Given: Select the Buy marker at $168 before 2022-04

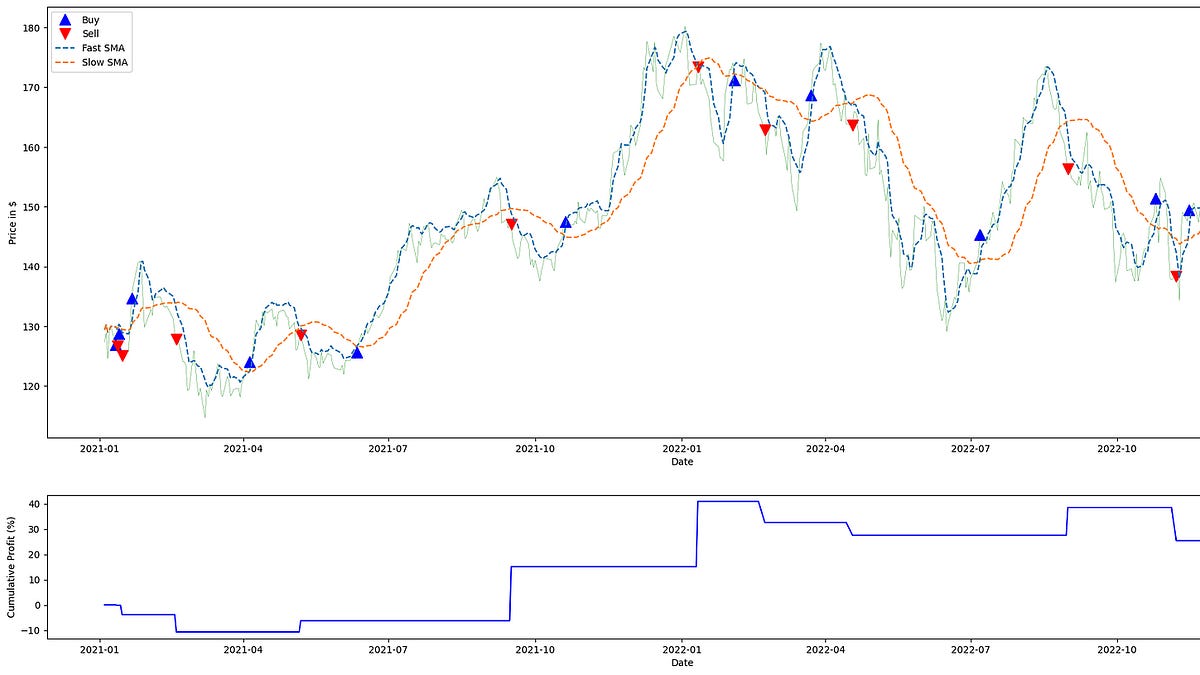Looking at the screenshot, I should pos(811,96).
